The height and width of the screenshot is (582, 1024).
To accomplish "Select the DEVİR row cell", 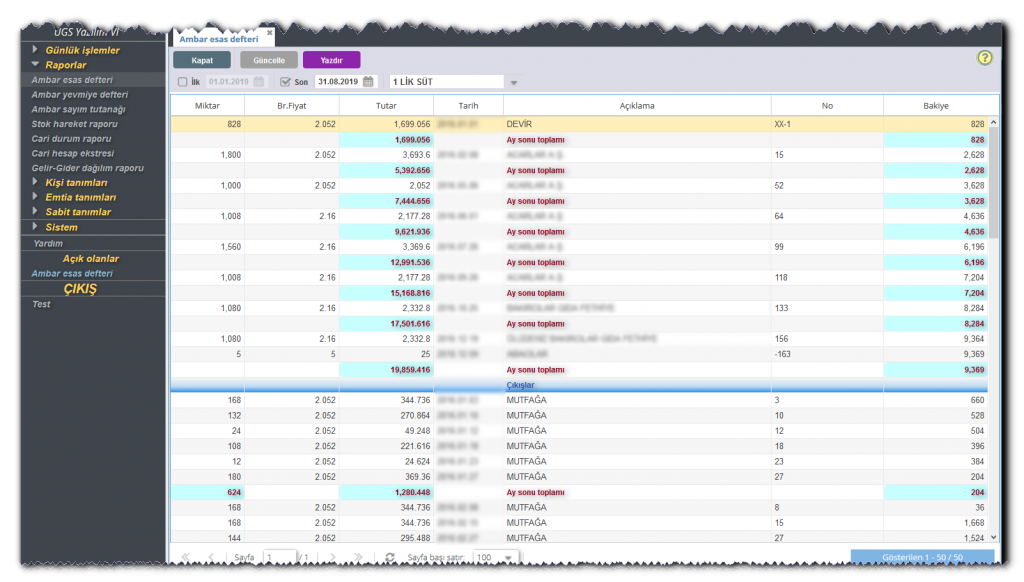I will click(637, 124).
